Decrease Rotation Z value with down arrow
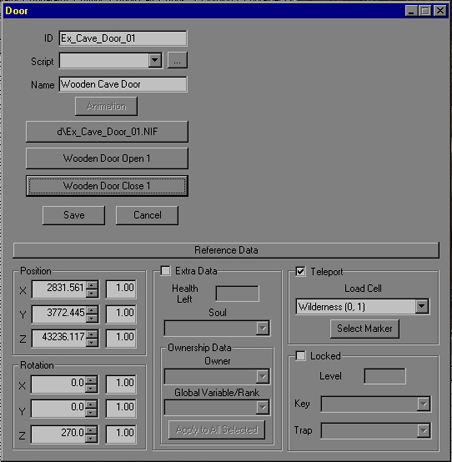 pyautogui.click(x=91, y=439)
